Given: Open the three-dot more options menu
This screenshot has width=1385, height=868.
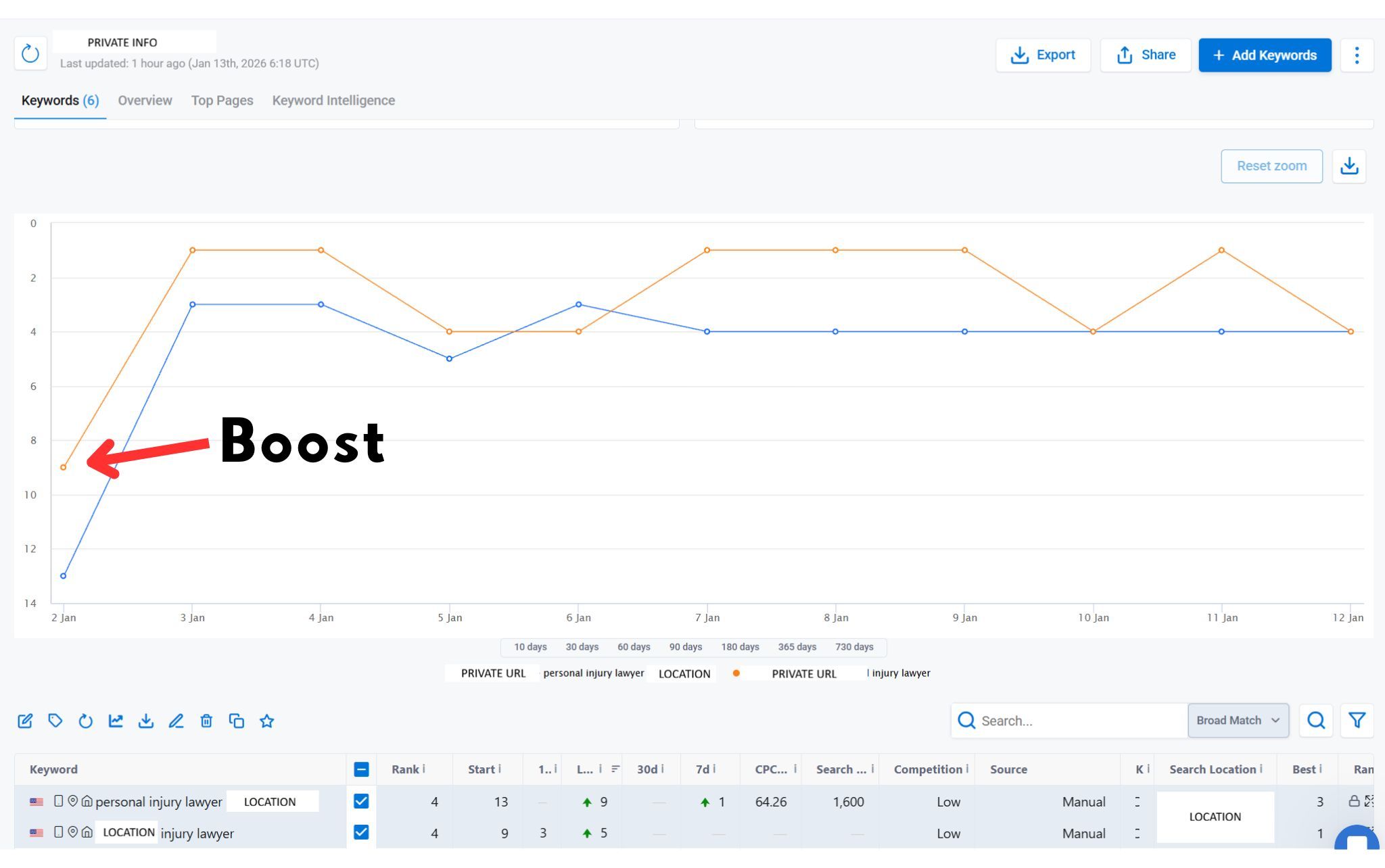Looking at the screenshot, I should tap(1356, 55).
